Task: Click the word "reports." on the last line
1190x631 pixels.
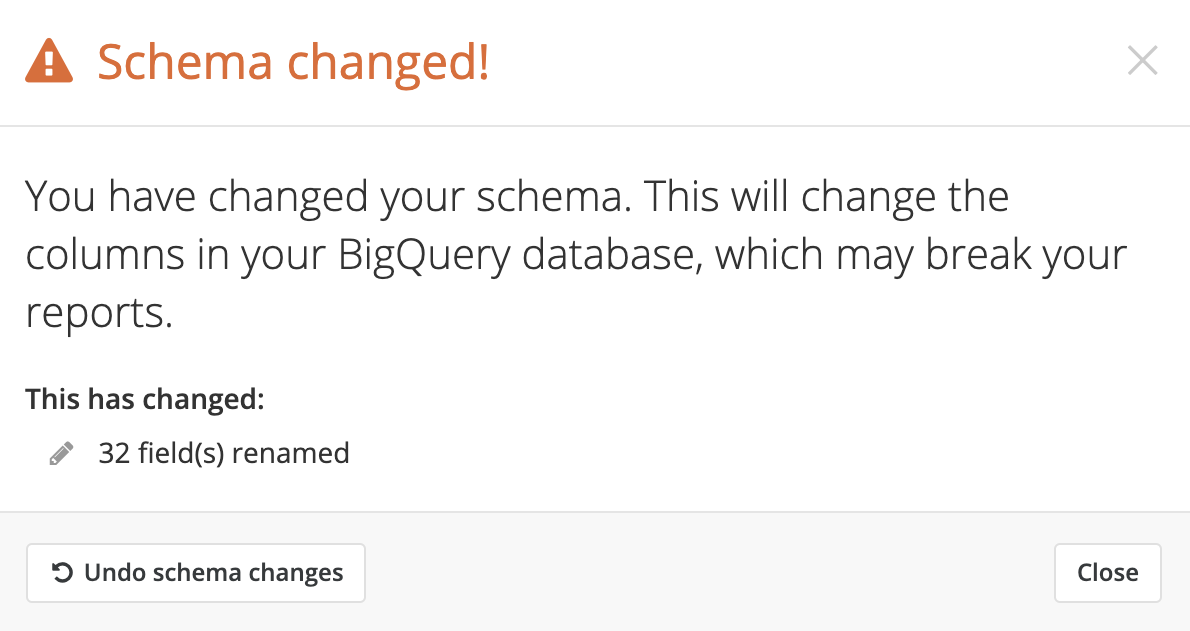Action: (x=99, y=314)
